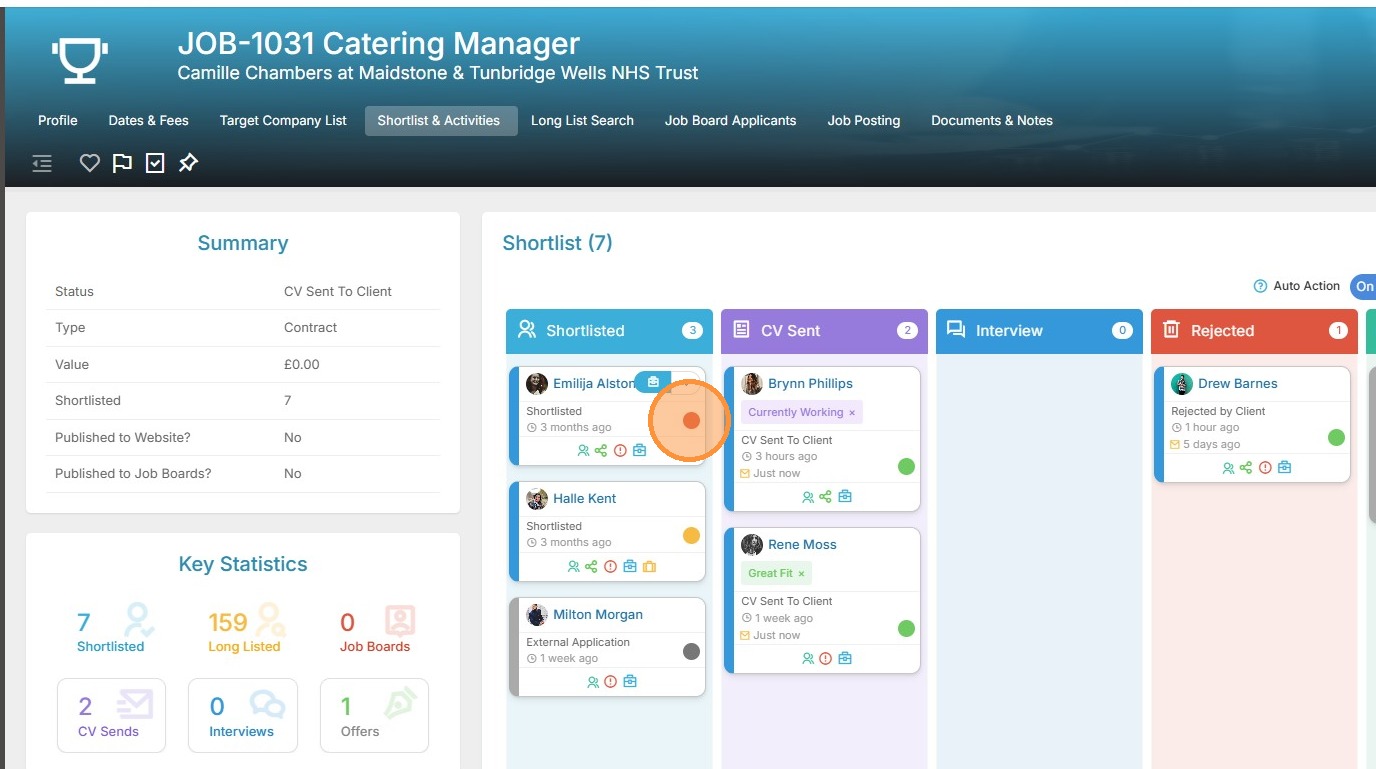Click briefcase icon on Milton Morgan's card
The image size is (1376, 769).
[630, 682]
